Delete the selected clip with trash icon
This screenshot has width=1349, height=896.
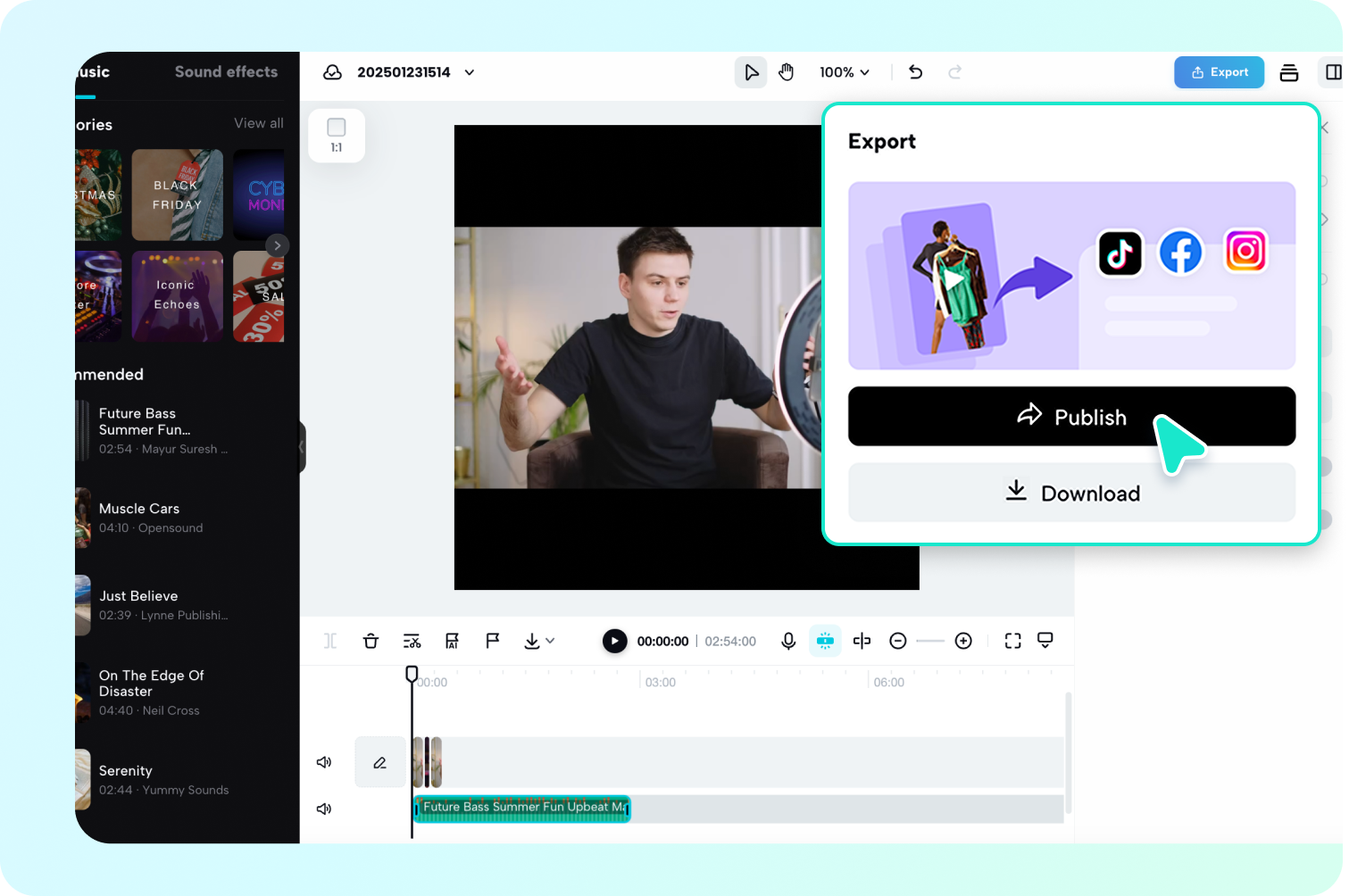(x=371, y=641)
